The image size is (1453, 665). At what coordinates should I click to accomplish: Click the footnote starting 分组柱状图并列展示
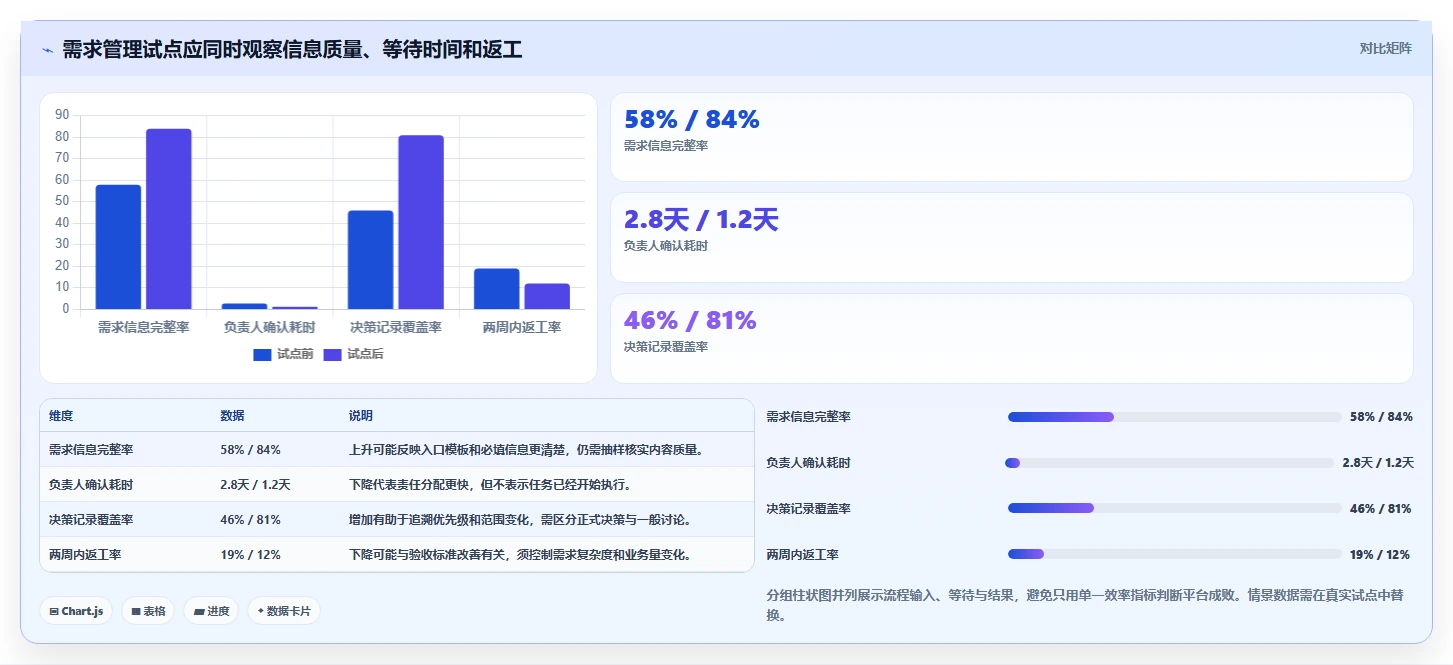[x=1085, y=605]
